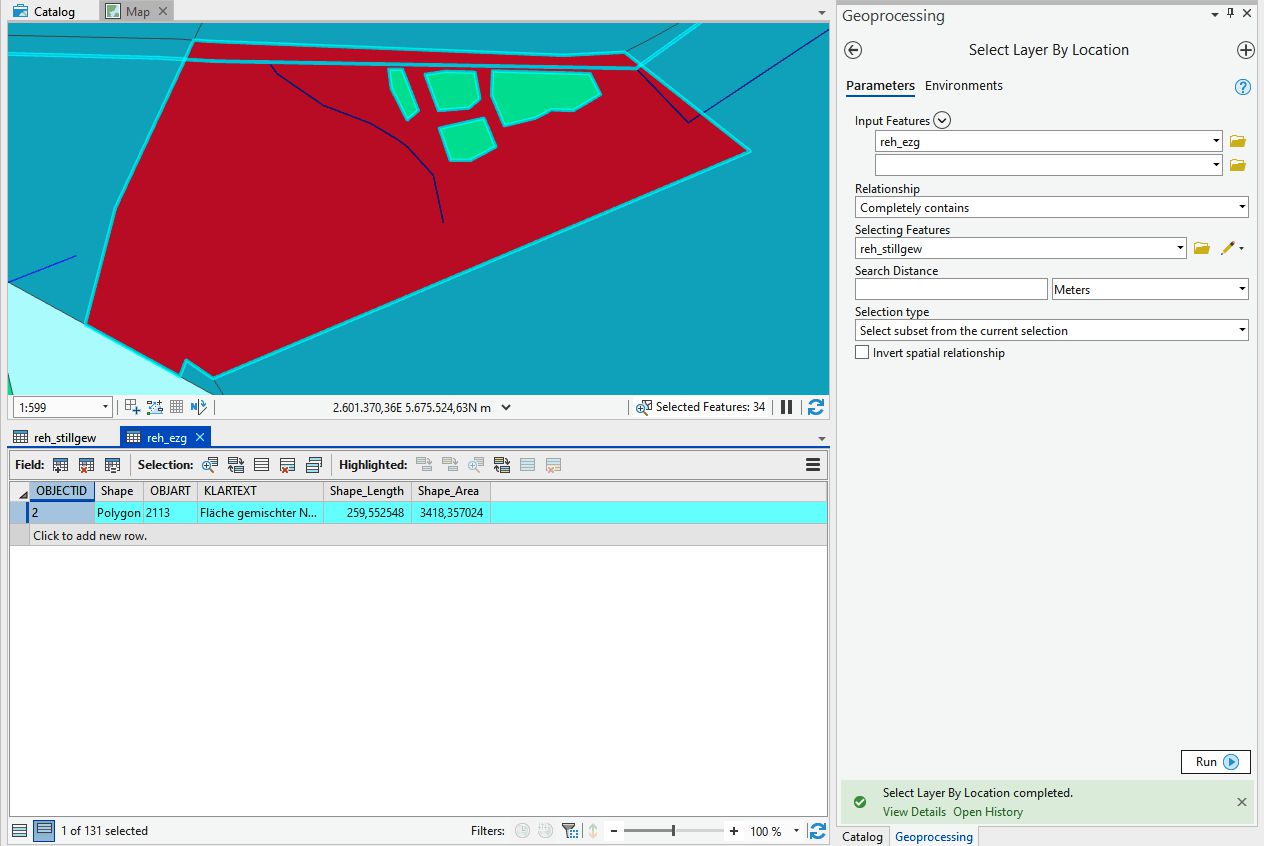The height and width of the screenshot is (846, 1264).
Task: Expand Input Features options chevron
Action: [942, 120]
